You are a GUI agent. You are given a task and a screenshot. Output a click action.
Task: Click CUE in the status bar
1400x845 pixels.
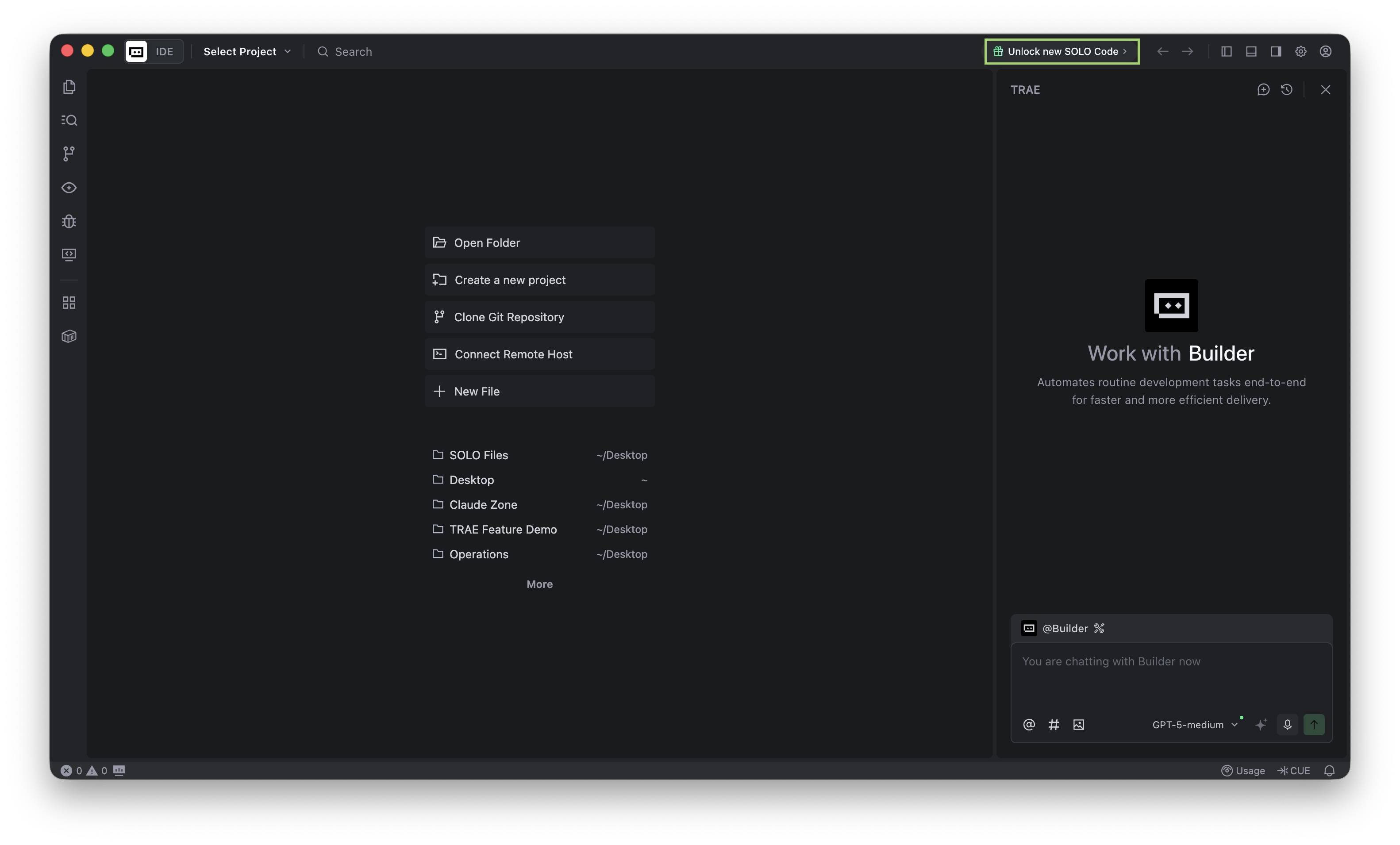click(x=1294, y=771)
